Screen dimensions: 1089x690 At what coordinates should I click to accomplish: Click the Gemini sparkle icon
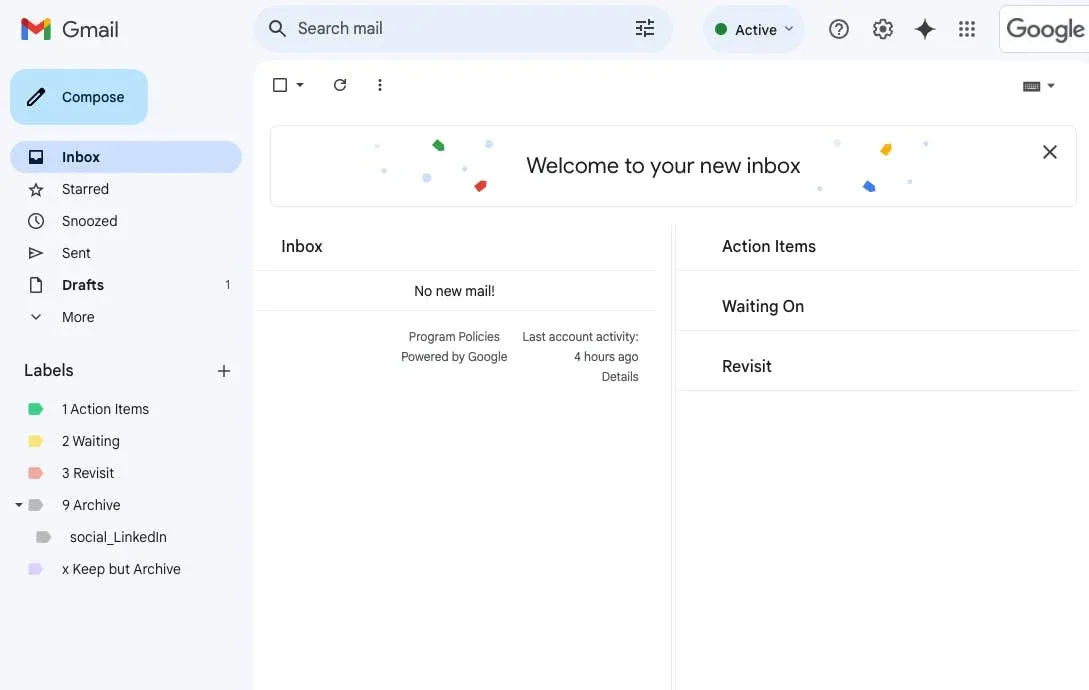click(924, 29)
